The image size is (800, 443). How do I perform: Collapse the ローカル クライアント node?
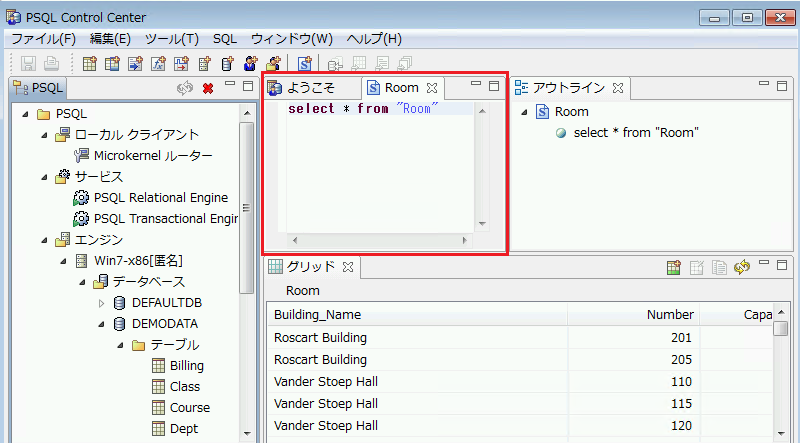44,135
